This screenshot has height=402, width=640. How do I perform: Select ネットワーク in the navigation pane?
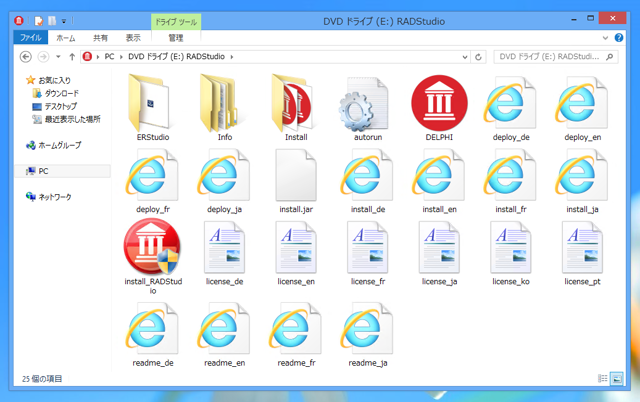click(48, 197)
